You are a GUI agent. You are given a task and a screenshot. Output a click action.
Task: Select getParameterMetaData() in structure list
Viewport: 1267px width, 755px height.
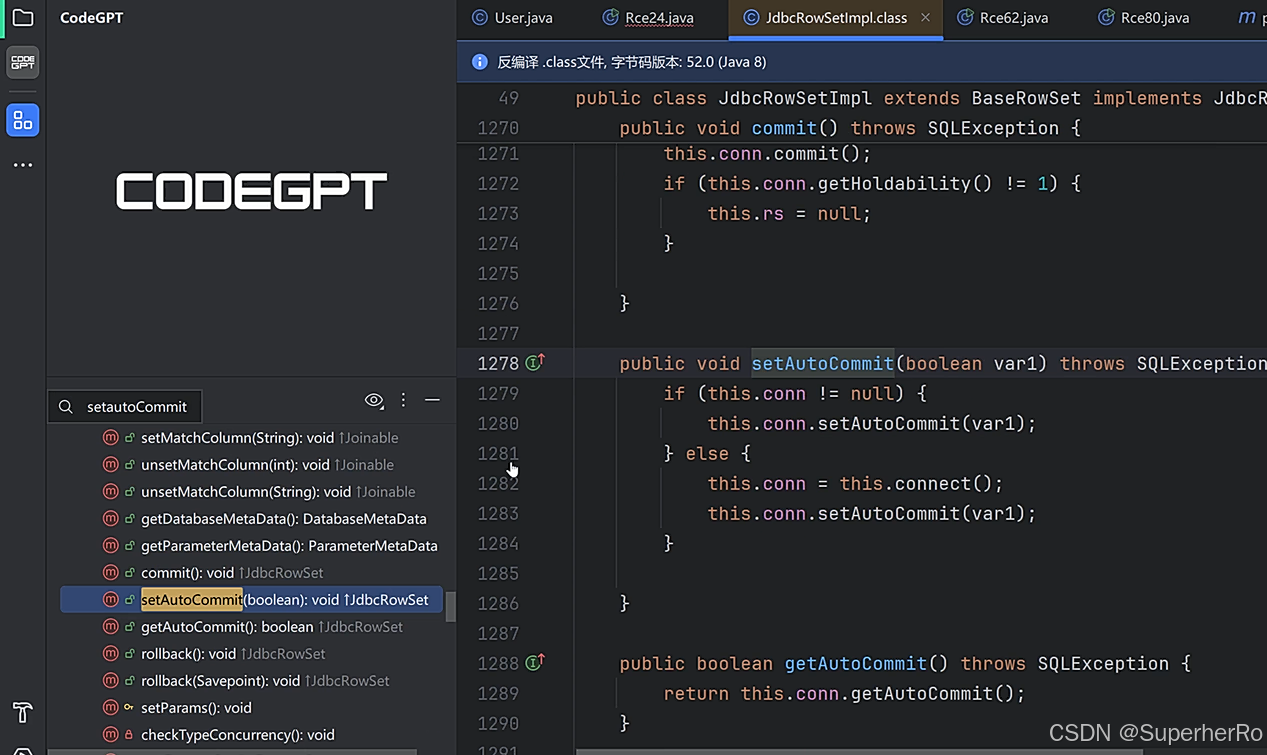pos(250,546)
